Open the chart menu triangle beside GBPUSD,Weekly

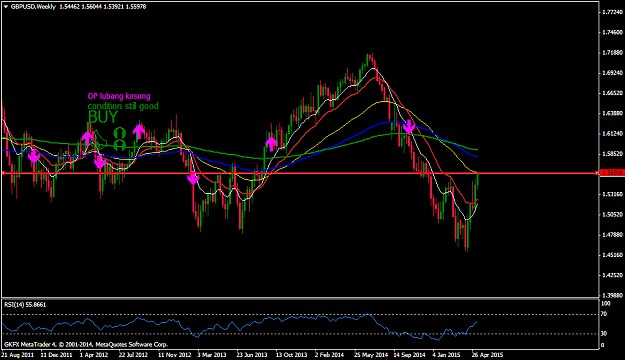coord(6,7)
